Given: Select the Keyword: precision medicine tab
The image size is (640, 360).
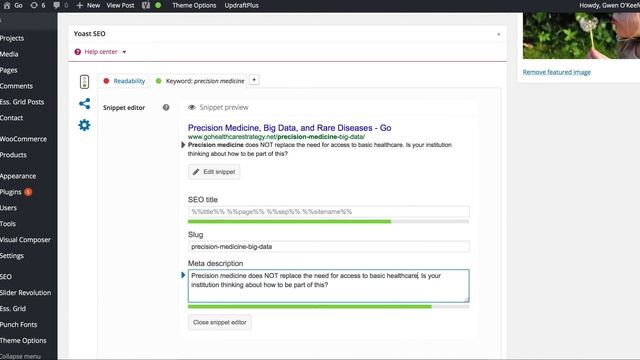Looking at the screenshot, I should click(199, 81).
